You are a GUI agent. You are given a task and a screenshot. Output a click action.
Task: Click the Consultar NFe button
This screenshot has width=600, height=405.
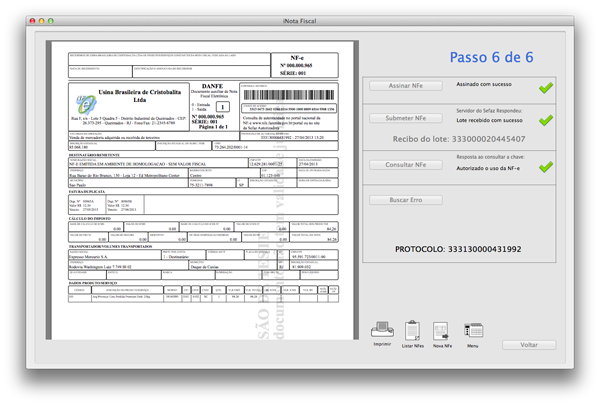point(406,165)
